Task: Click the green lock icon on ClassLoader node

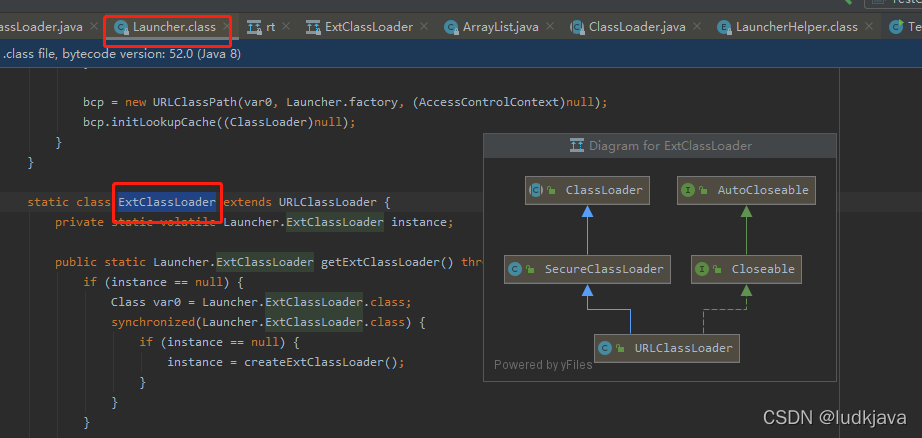Action: pos(551,190)
